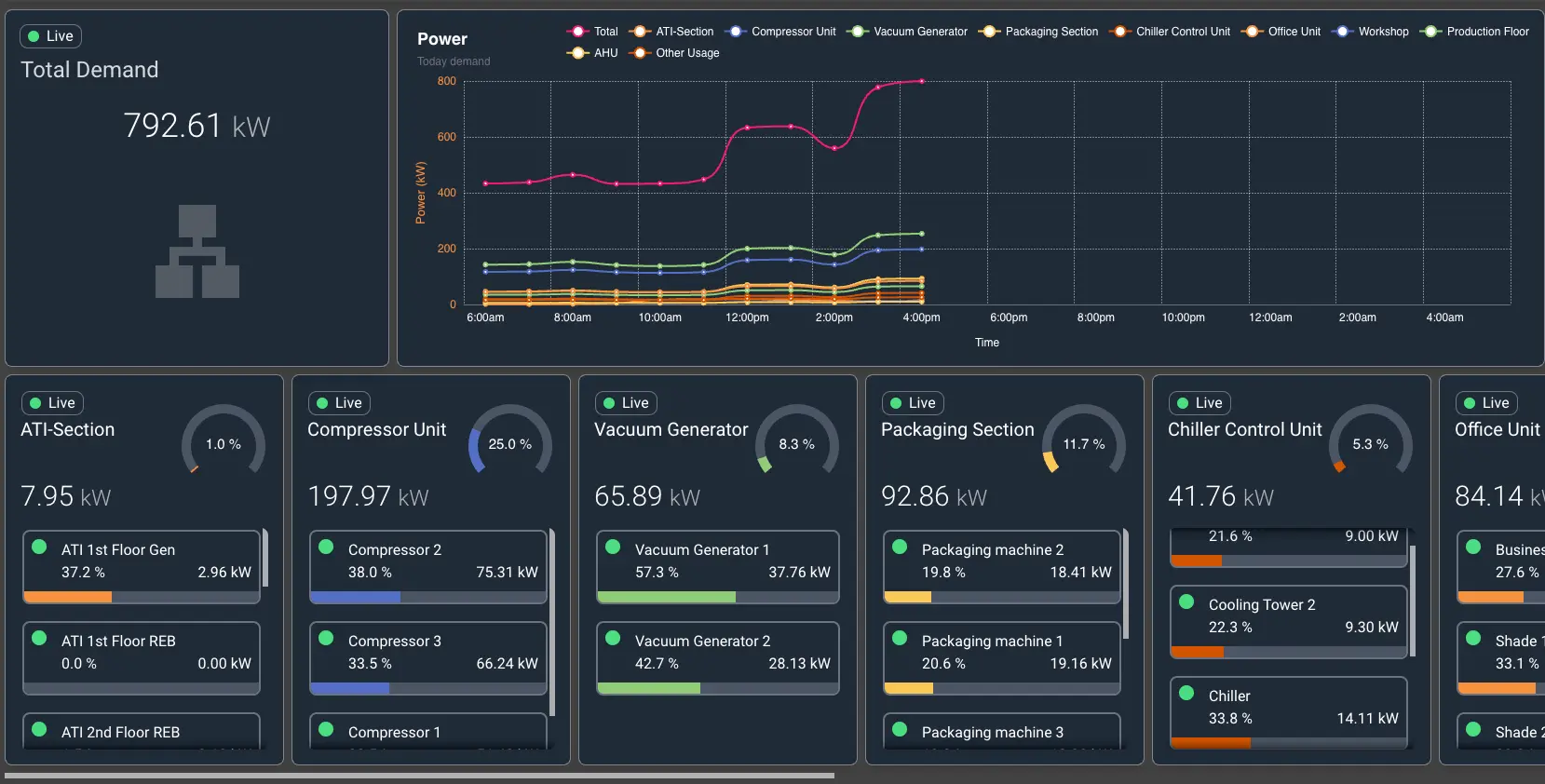Click the Compressor Unit 25.0 % gauge
The width and height of the screenshot is (1545, 784).
(x=510, y=439)
